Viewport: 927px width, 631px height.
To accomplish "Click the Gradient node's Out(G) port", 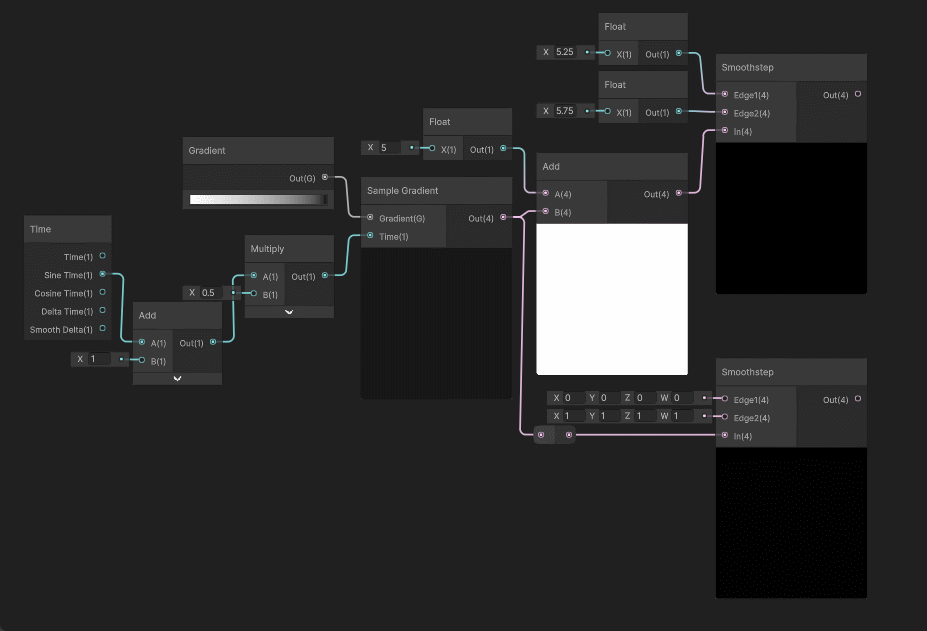I will point(324,178).
